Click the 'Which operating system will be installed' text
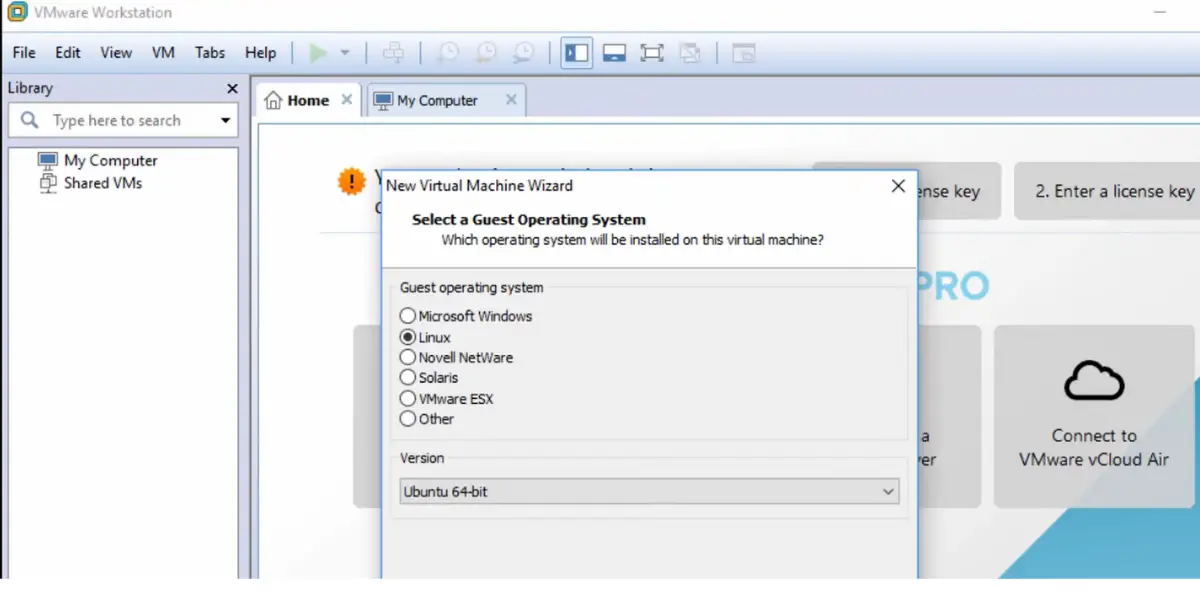 click(632, 240)
